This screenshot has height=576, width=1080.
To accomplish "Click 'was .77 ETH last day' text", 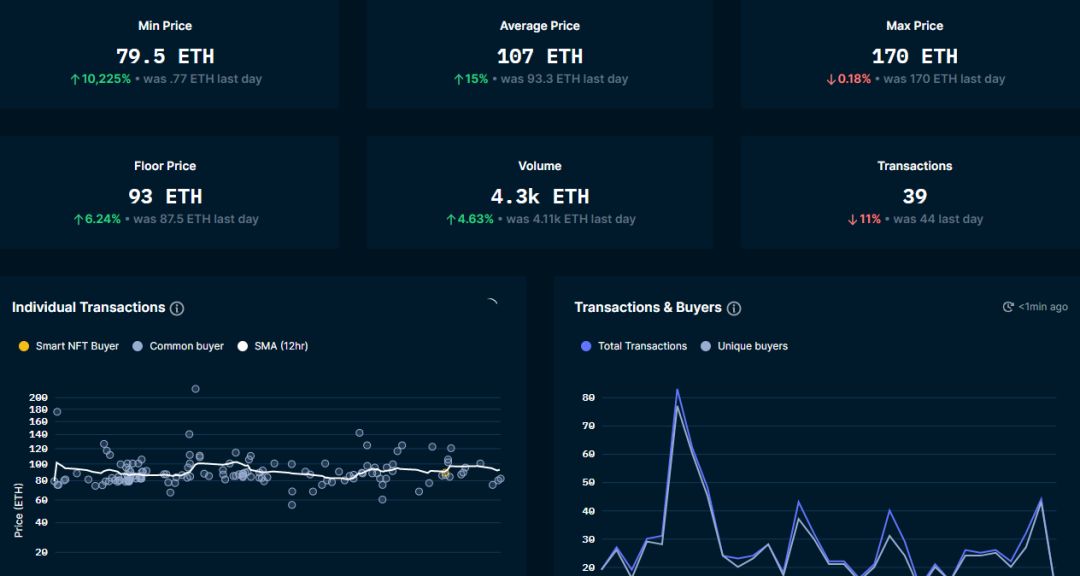I will [202, 79].
